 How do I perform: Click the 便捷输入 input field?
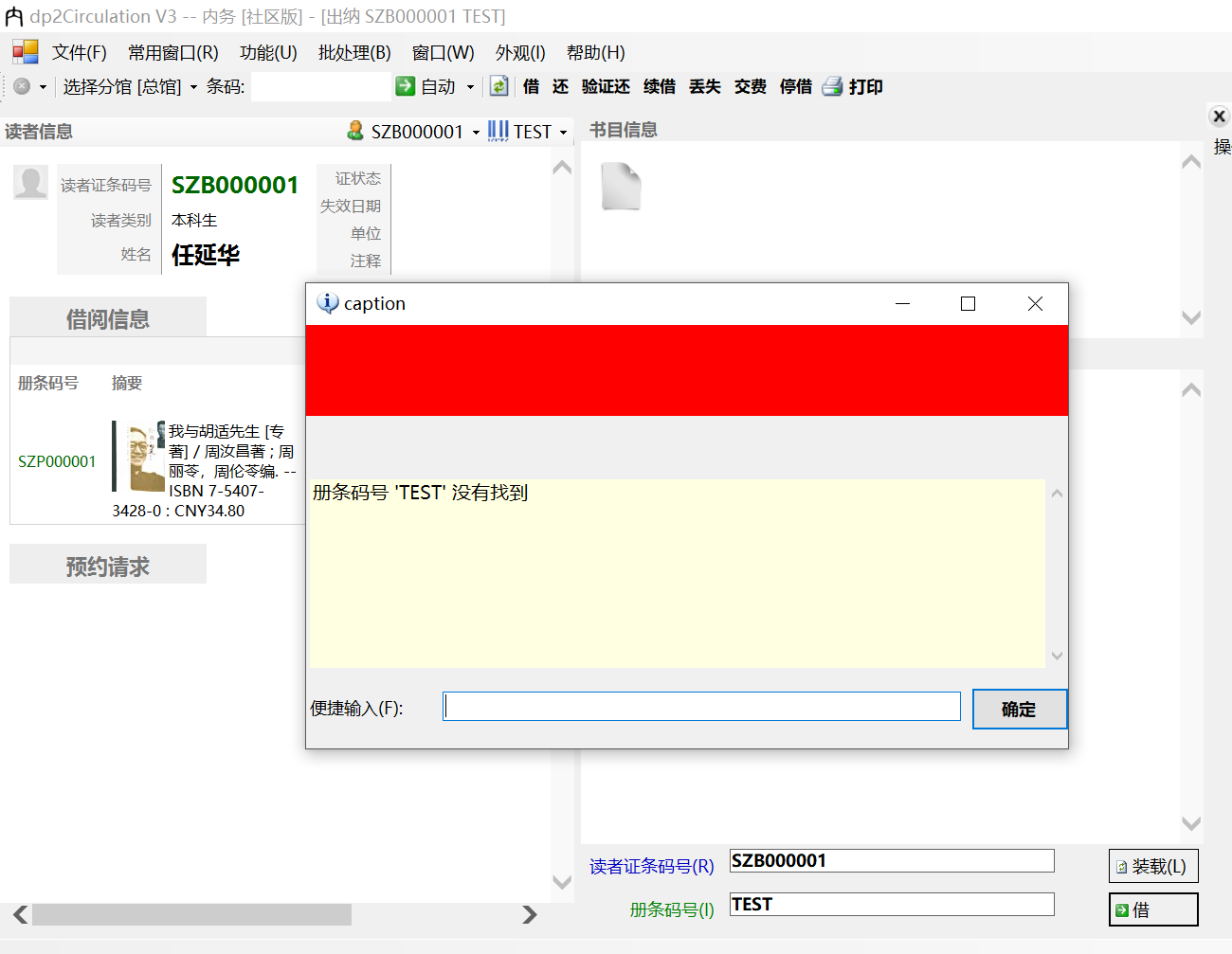[x=701, y=705]
